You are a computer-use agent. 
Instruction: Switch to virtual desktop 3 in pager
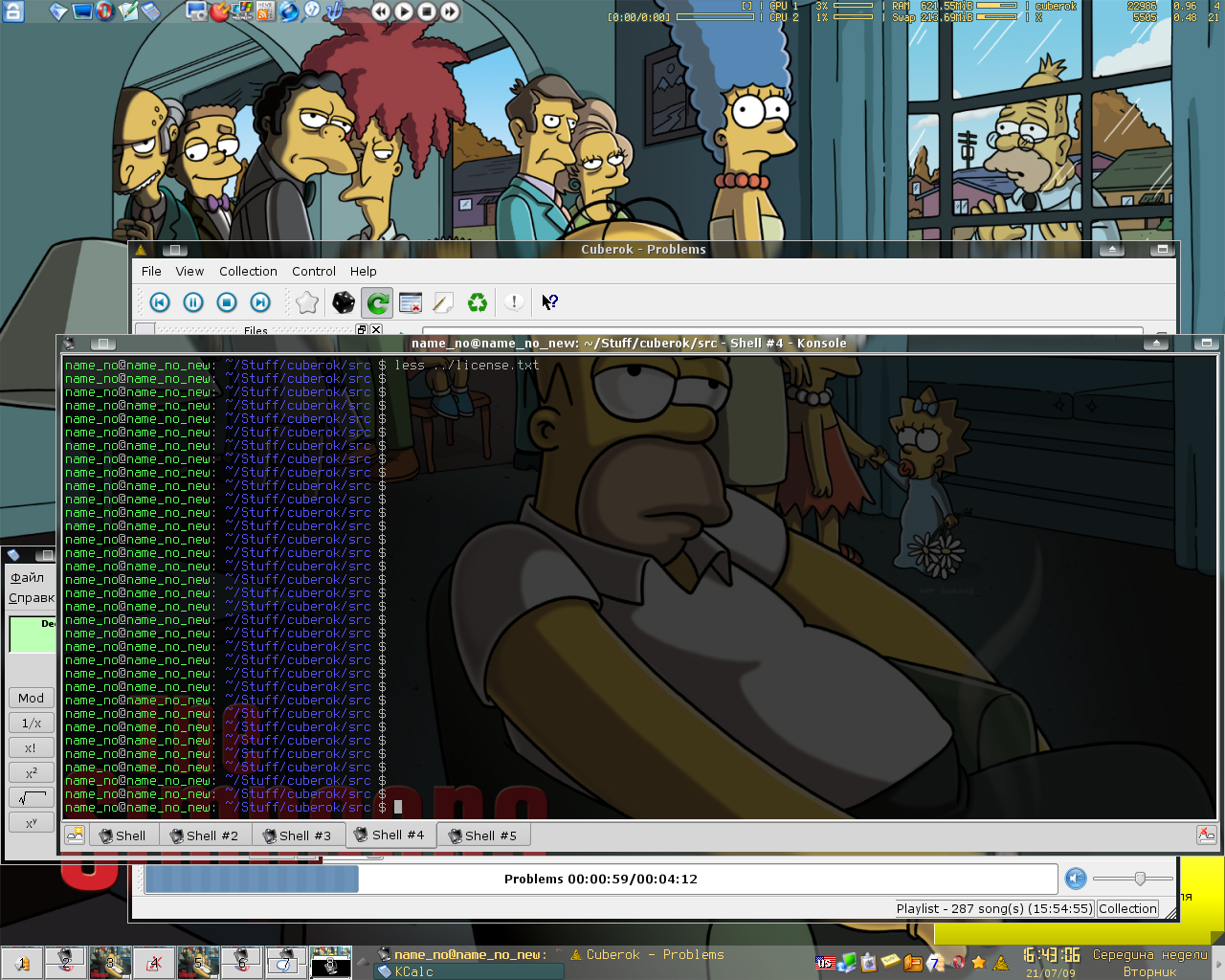[110, 963]
